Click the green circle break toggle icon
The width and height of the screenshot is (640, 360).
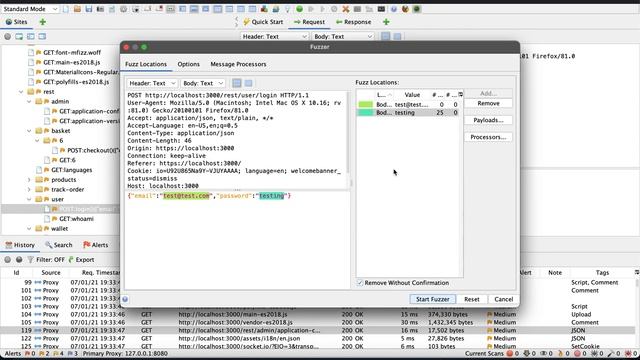(299, 9)
